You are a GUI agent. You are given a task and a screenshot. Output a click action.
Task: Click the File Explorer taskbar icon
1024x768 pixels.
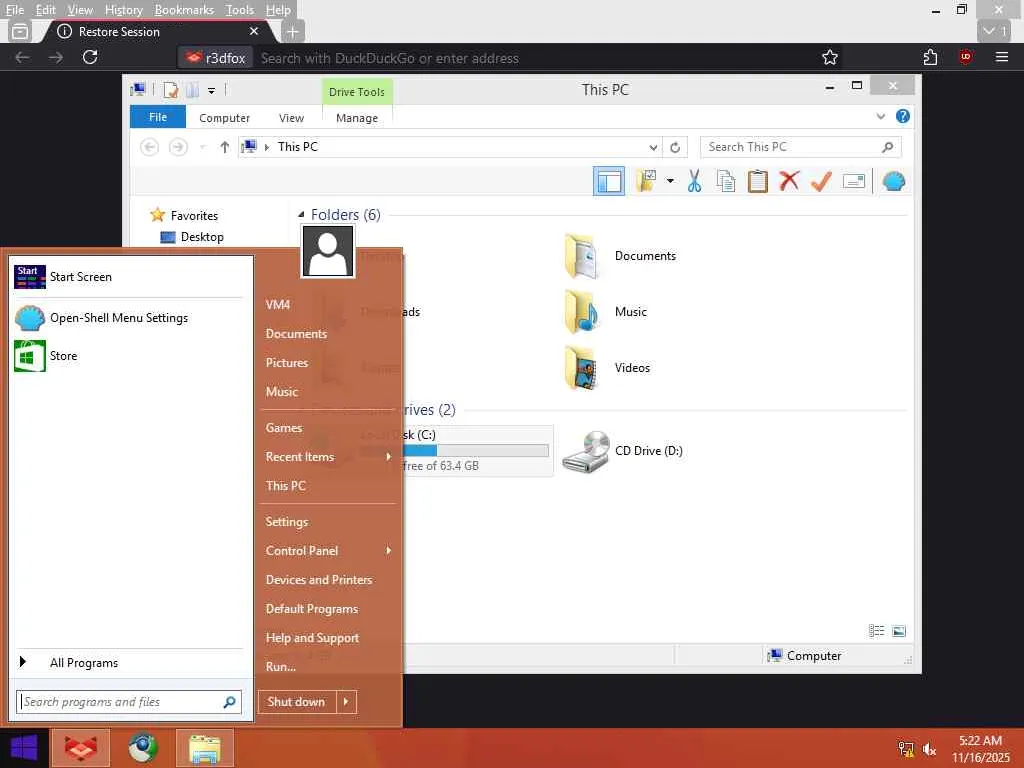tap(204, 748)
